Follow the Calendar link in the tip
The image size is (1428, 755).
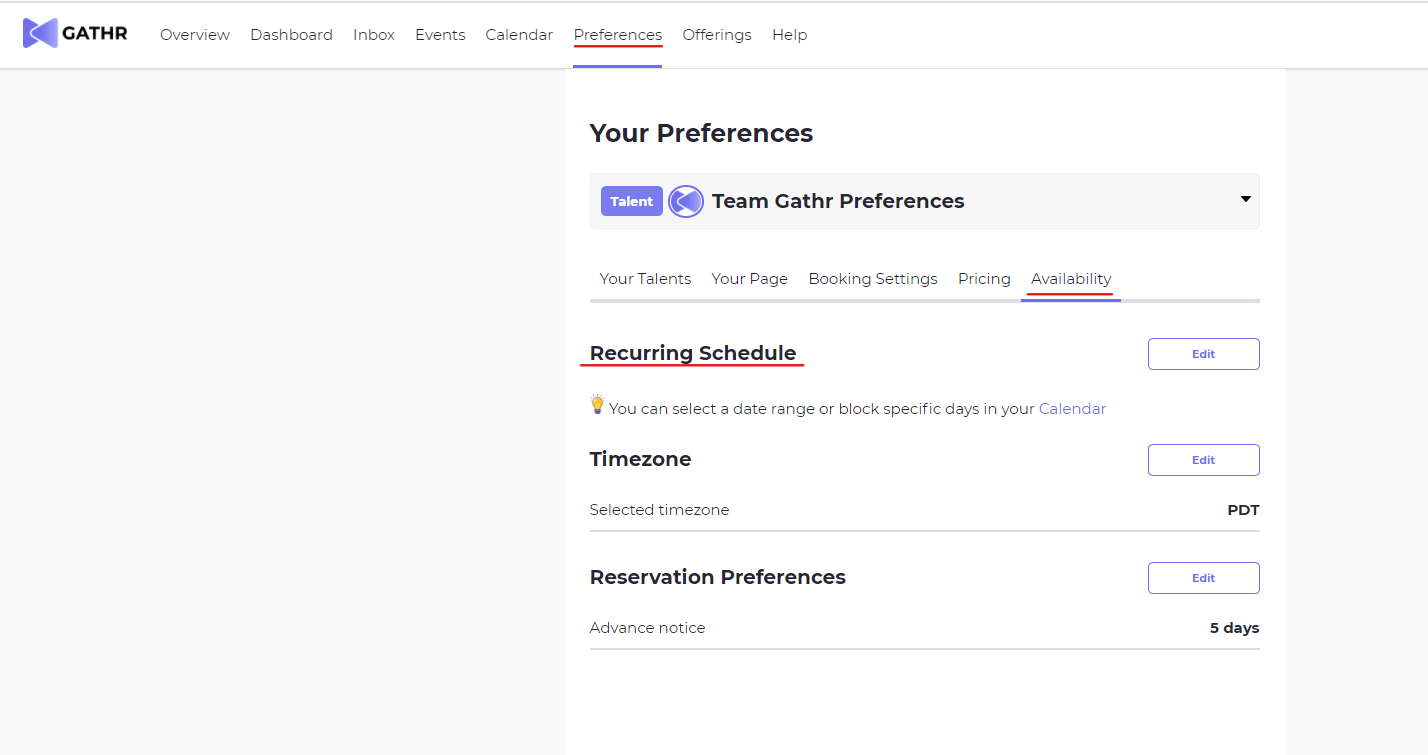coord(1072,408)
